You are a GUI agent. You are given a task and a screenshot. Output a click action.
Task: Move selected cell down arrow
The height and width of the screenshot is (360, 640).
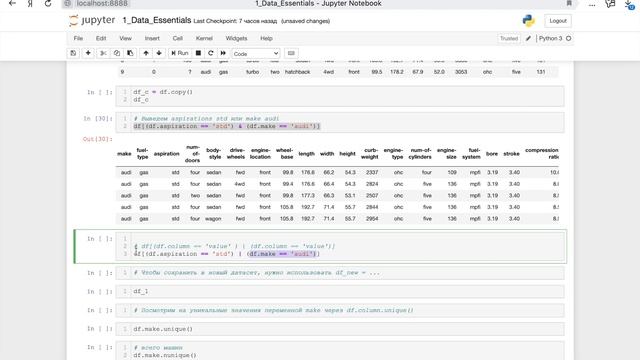tap(159, 53)
